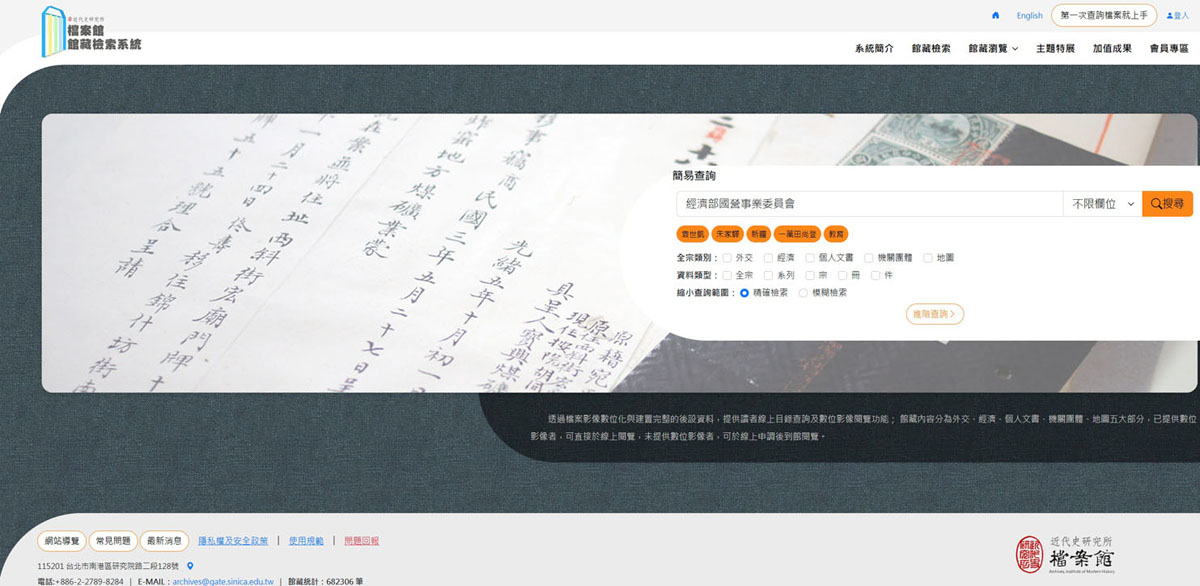
Task: Check the 件 data type checkbox
Action: coord(875,275)
